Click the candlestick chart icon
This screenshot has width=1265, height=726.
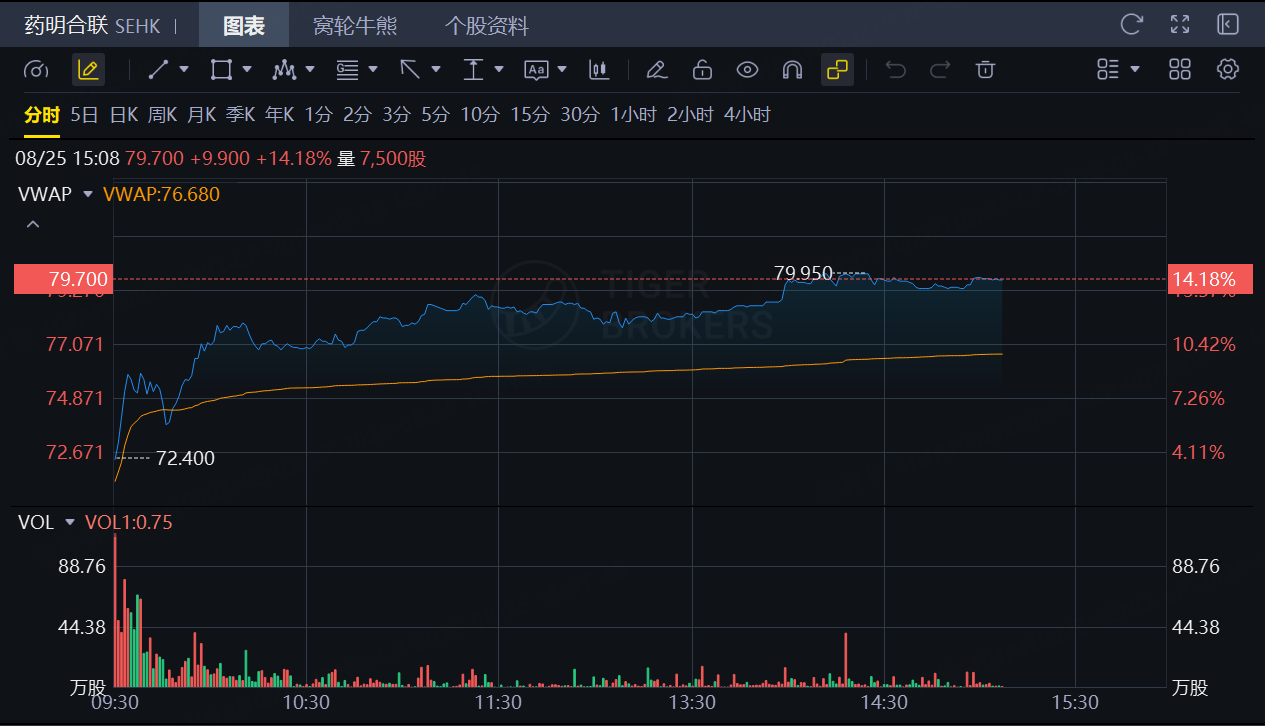[x=599, y=69]
